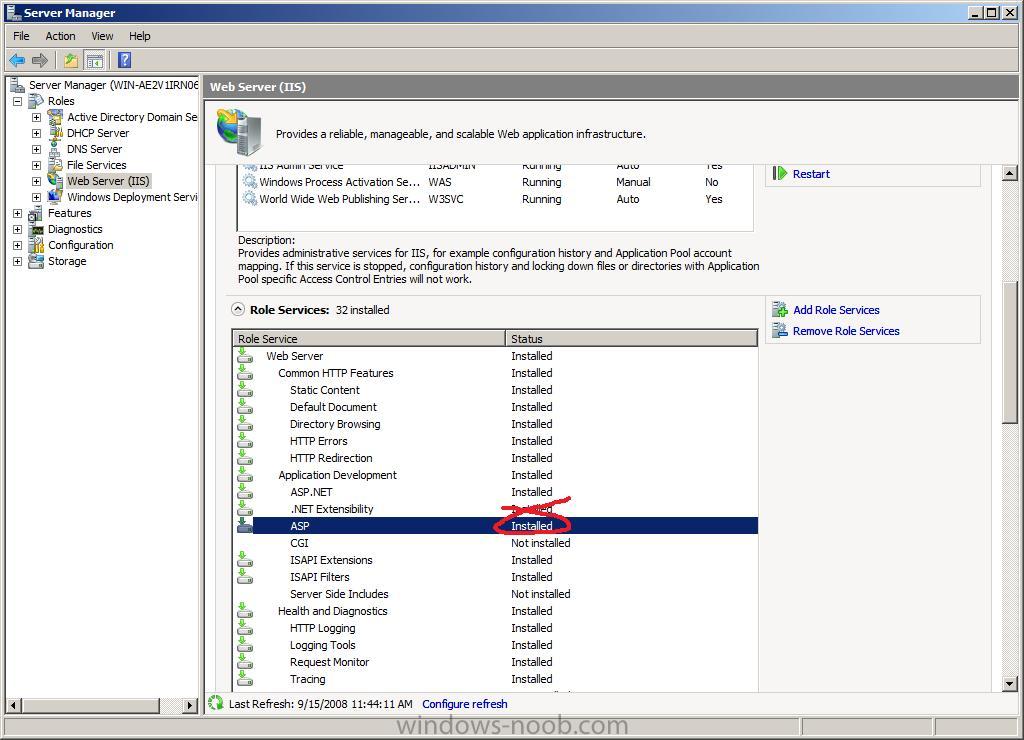This screenshot has width=1024, height=740.
Task: Open the Action menu
Action: pyautogui.click(x=60, y=36)
